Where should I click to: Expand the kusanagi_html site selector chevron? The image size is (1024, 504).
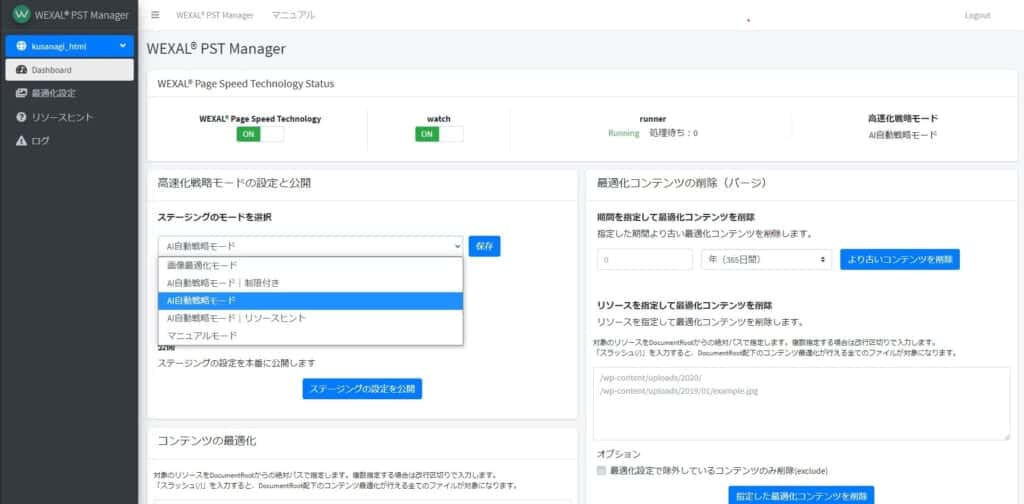(123, 46)
